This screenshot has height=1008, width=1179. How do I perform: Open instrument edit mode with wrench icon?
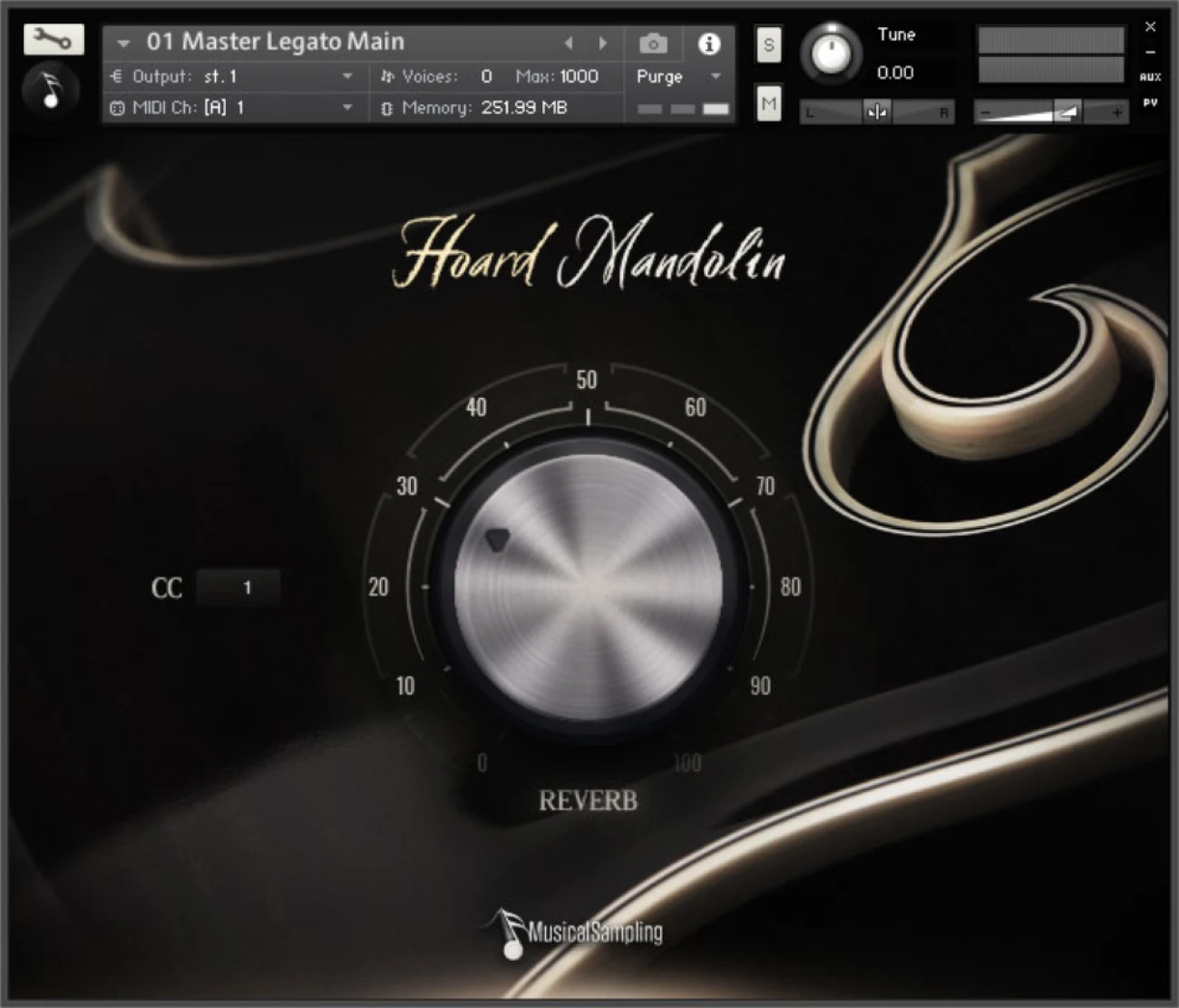click(x=54, y=39)
